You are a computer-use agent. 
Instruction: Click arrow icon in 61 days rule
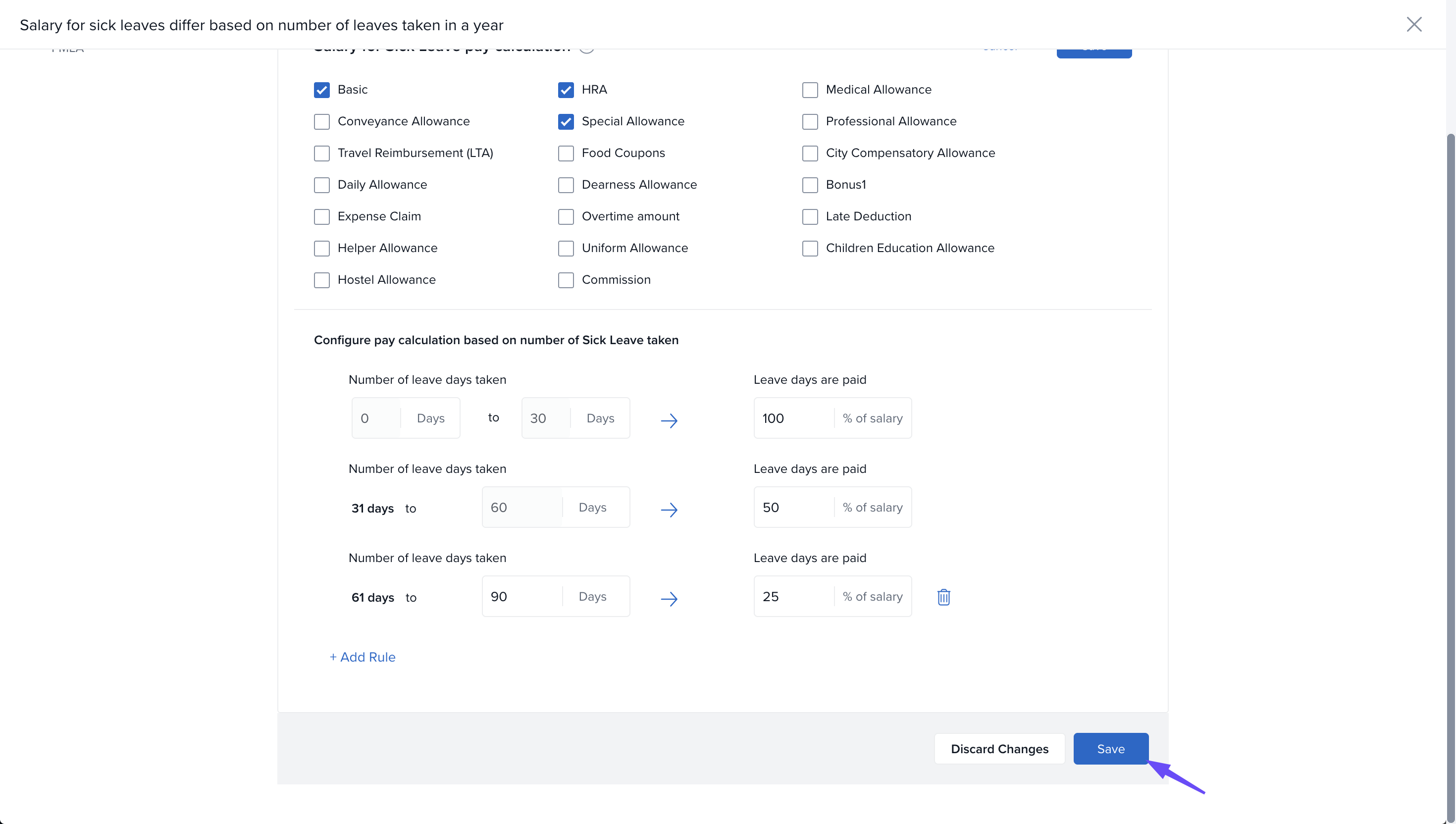click(x=669, y=598)
